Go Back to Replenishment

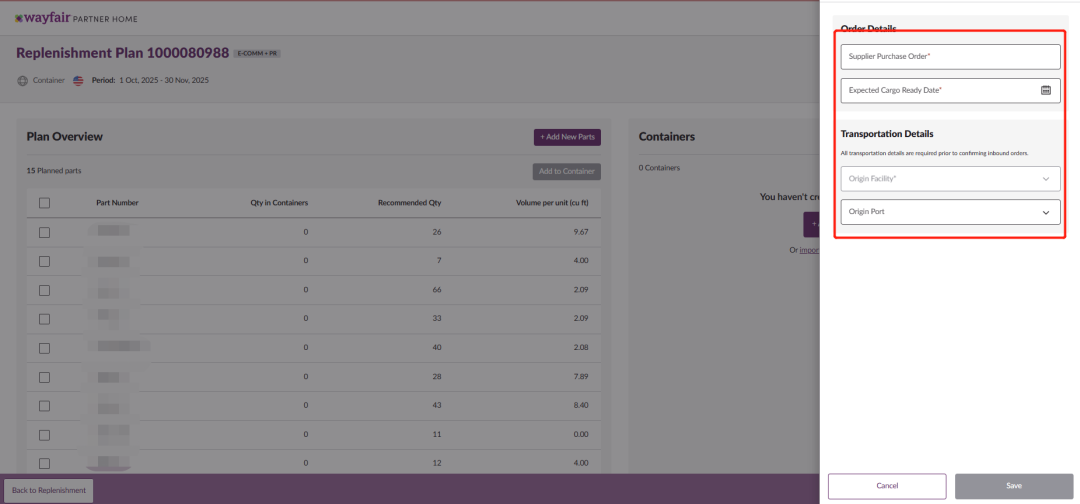tap(49, 490)
